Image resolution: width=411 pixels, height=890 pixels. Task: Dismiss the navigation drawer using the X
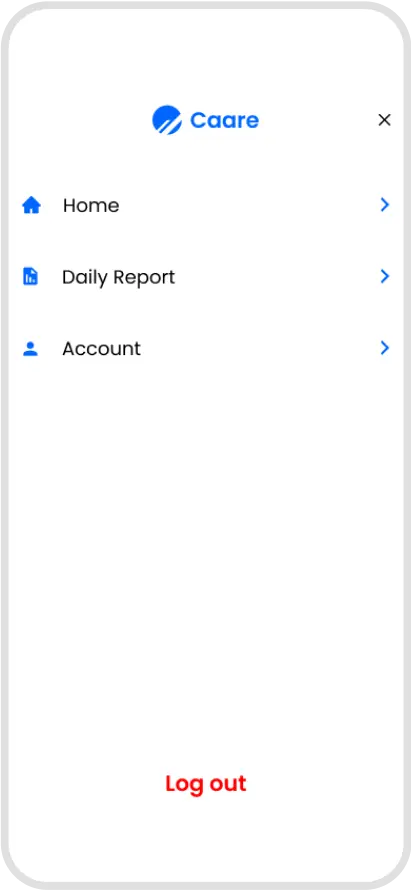pos(384,120)
